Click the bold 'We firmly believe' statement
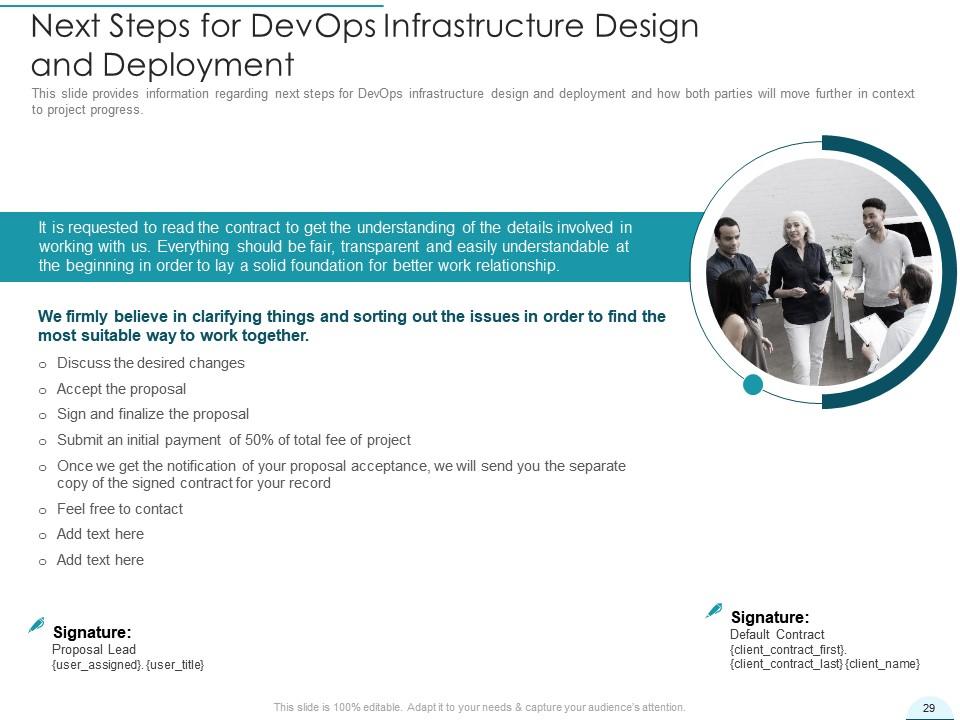 point(351,326)
